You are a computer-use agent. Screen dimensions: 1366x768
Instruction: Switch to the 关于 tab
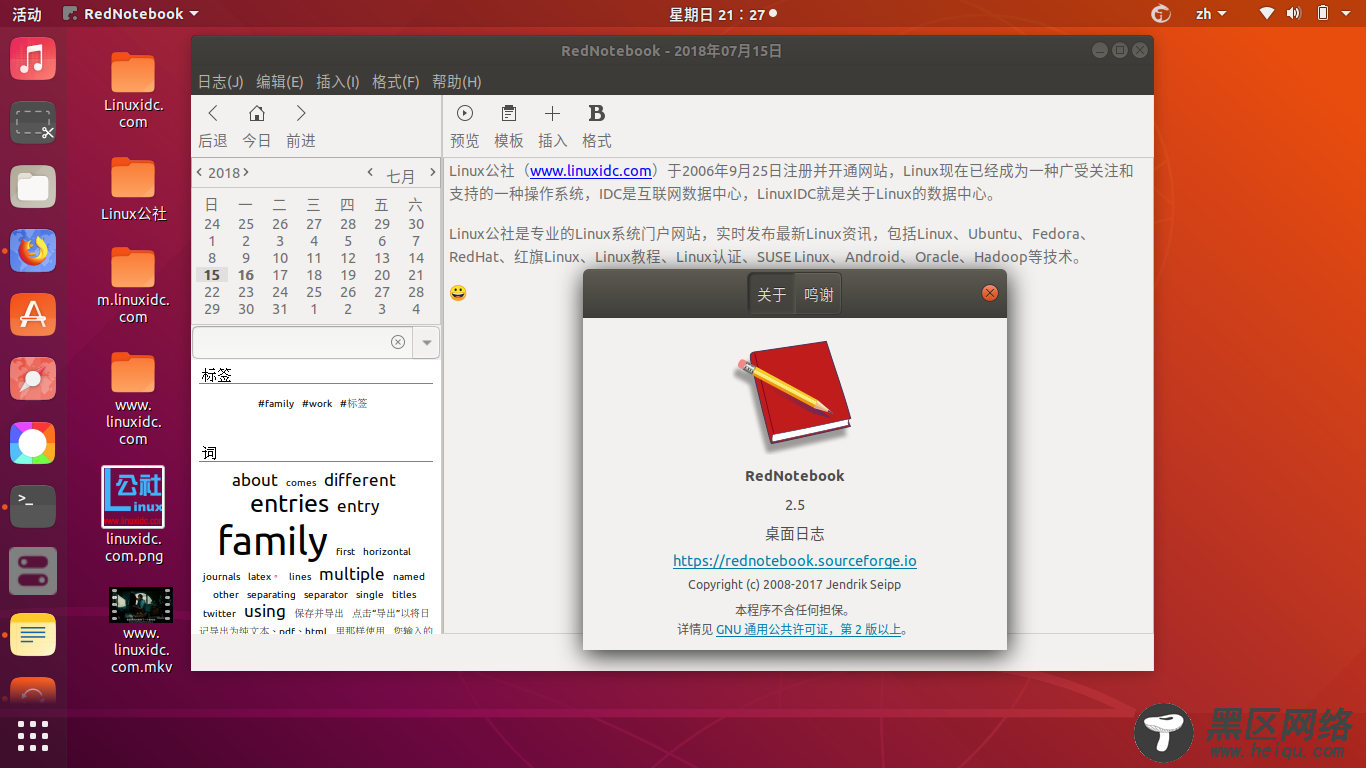pyautogui.click(x=772, y=294)
